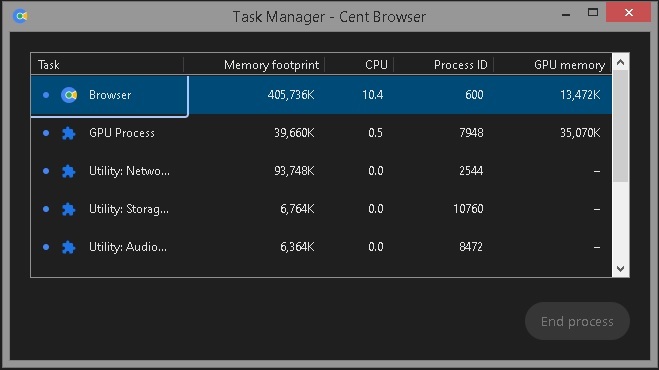Click the scrollbar up arrow
The image size is (659, 370).
tap(621, 62)
